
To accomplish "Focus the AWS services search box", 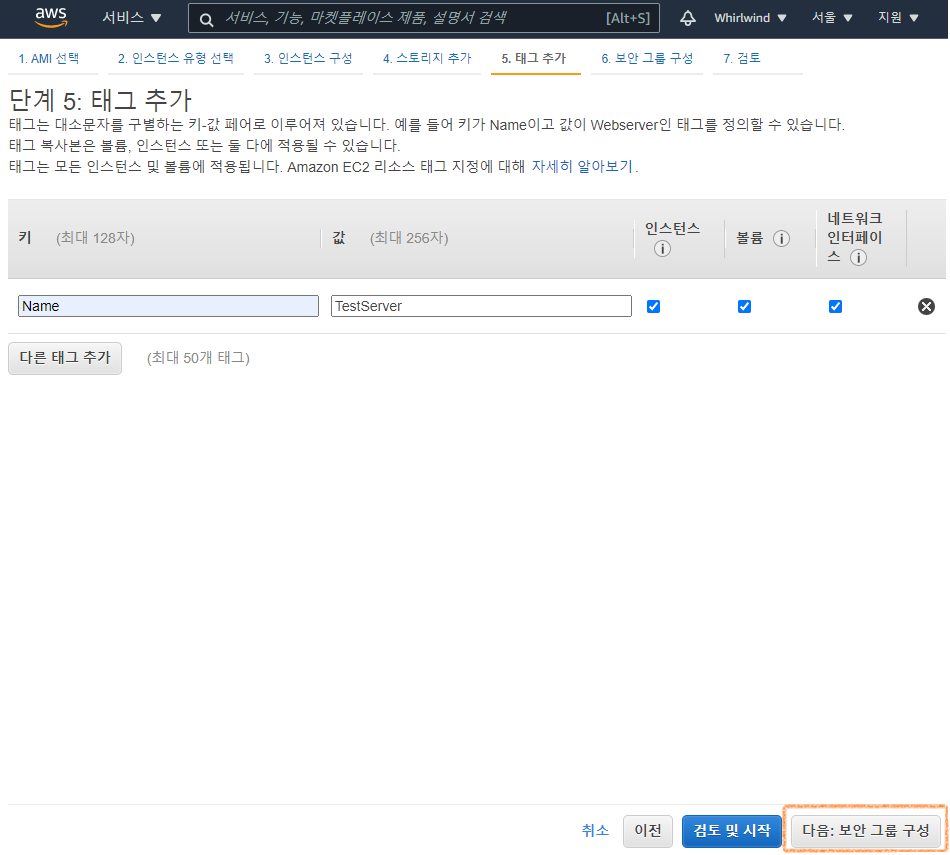I will [424, 18].
